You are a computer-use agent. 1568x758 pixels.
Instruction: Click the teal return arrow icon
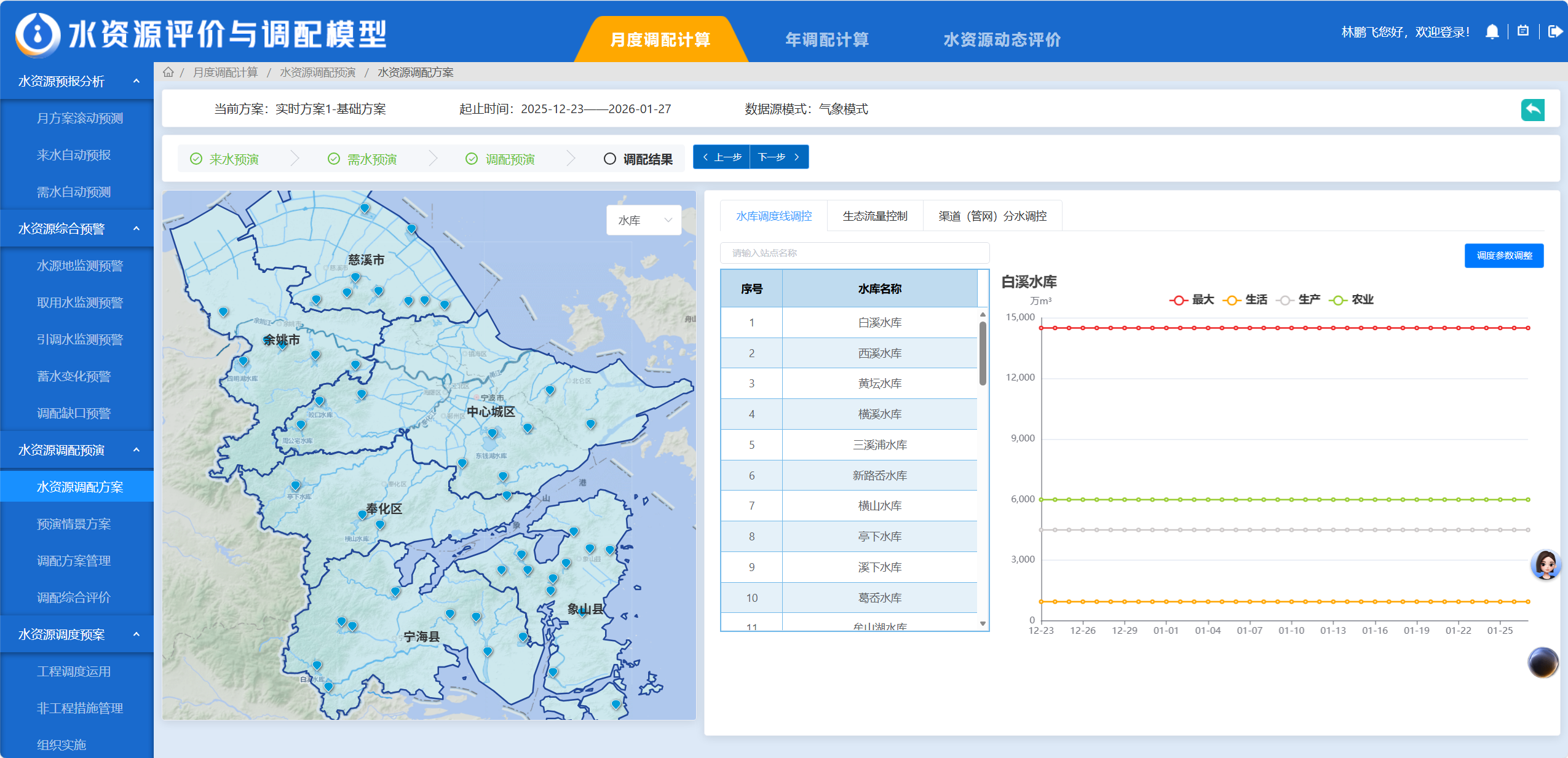point(1532,110)
